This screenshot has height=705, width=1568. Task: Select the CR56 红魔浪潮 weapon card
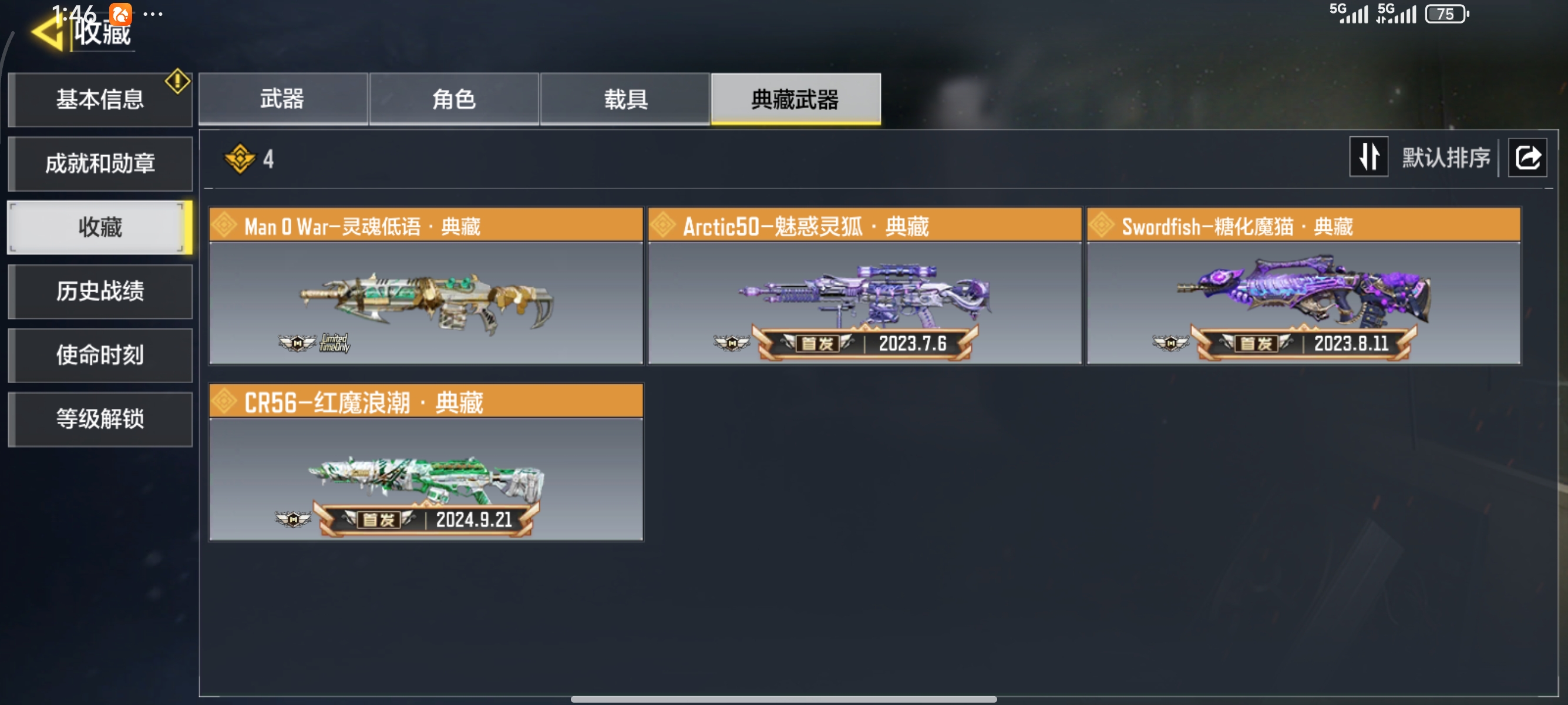(426, 462)
